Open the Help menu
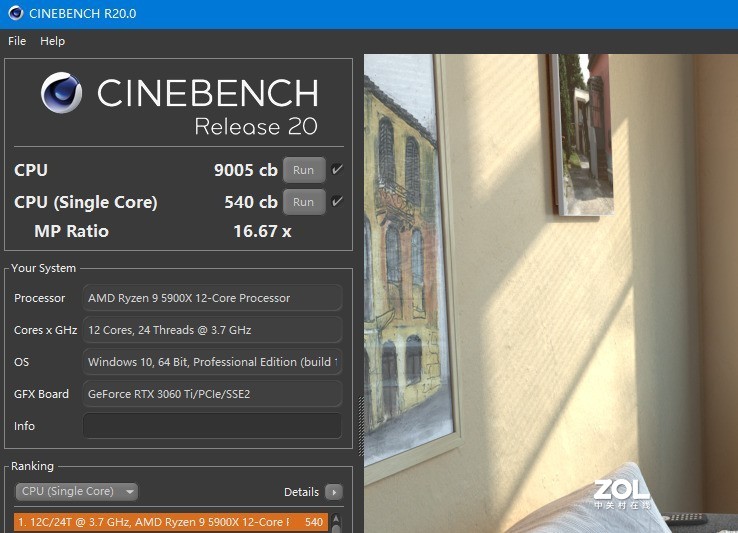Screen dimensions: 738x533 (x=52, y=41)
